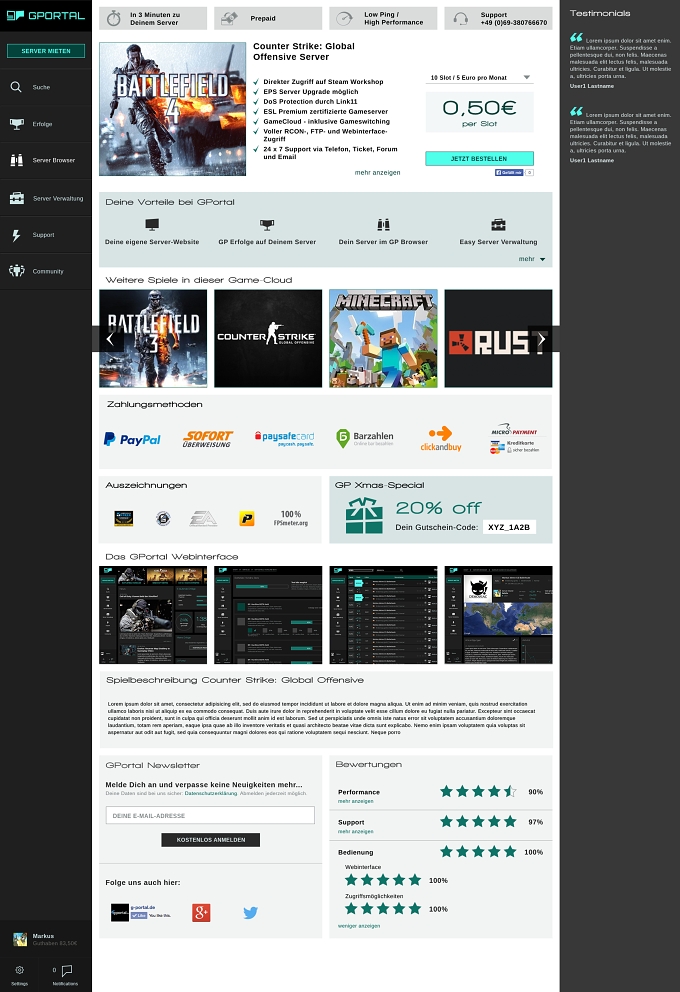Click the Bedienung star rating

478,852
